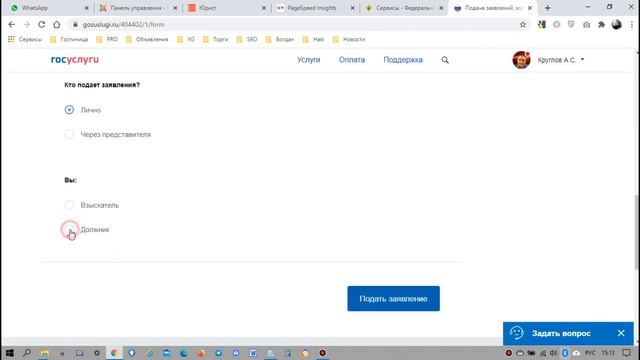Close the Задать вопрос chat widget
Viewport: 640px width, 360px height.
pos(621,333)
